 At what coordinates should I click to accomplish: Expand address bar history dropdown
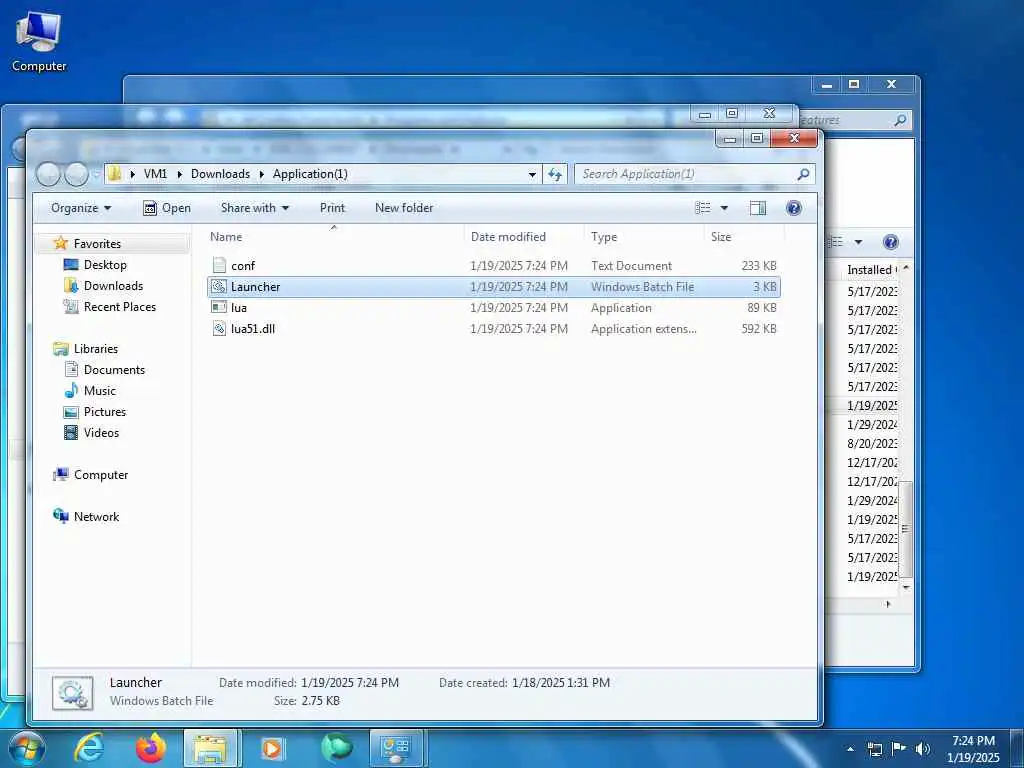pyautogui.click(x=532, y=174)
